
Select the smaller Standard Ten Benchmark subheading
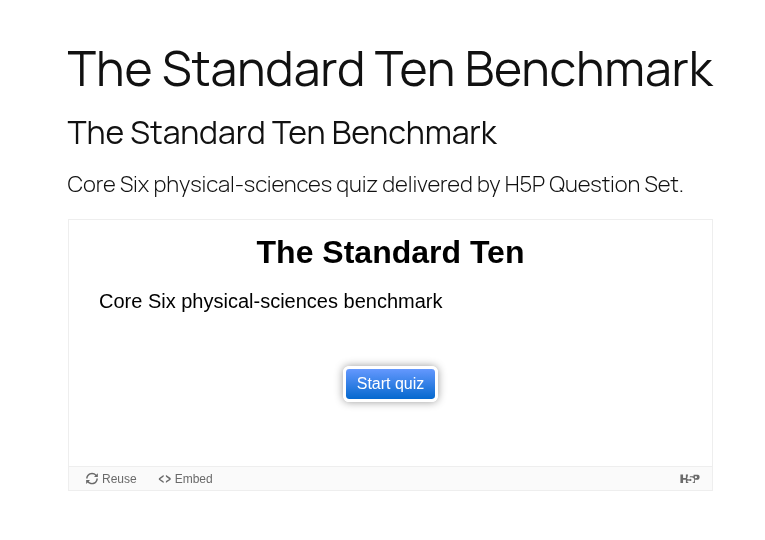click(x=282, y=133)
